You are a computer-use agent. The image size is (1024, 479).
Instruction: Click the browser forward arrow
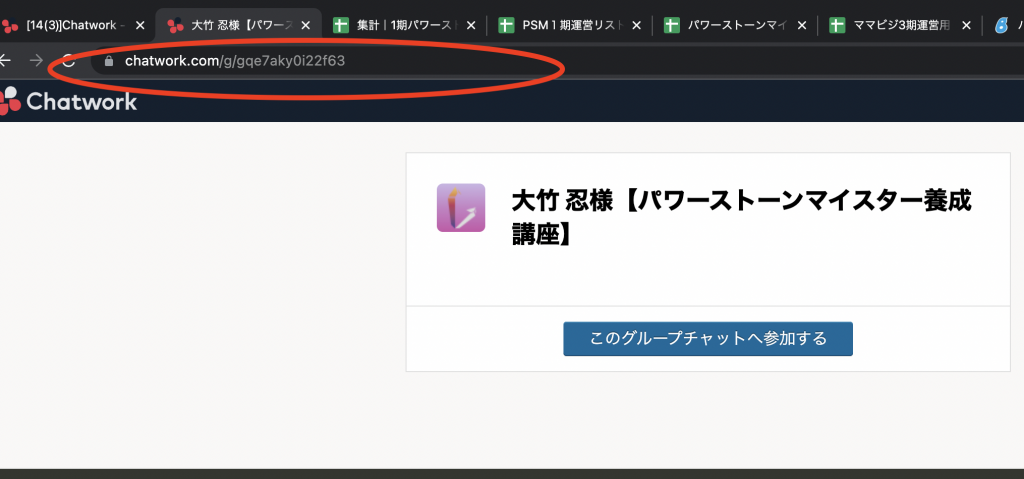click(37, 61)
